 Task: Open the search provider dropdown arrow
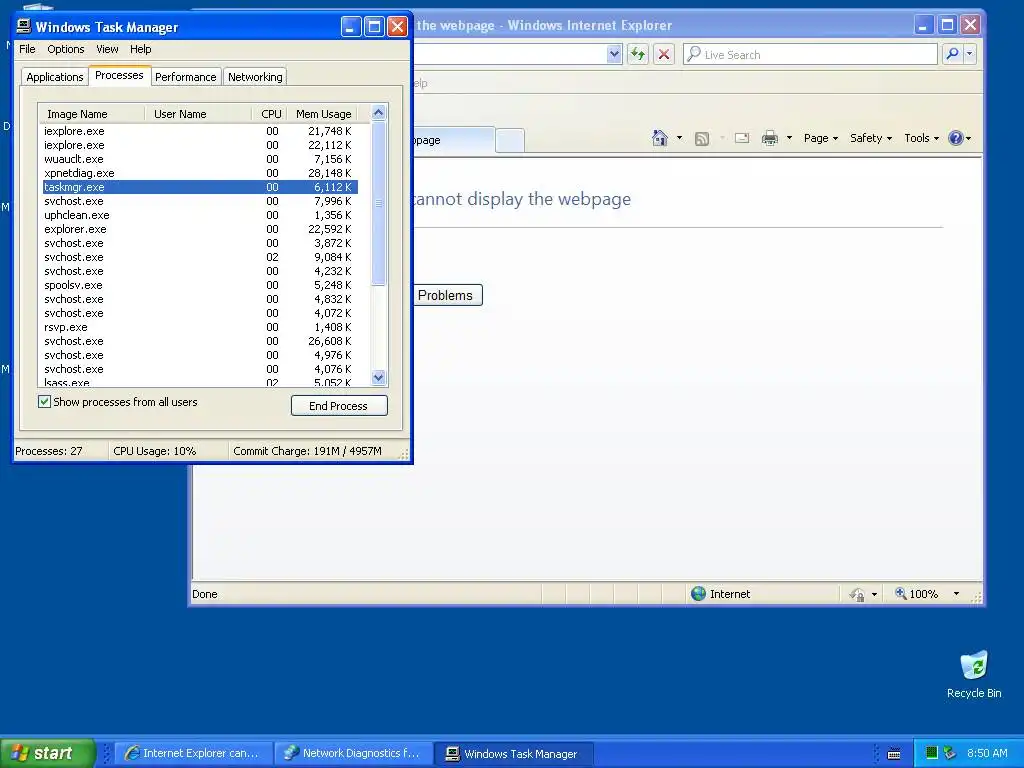click(x=970, y=54)
